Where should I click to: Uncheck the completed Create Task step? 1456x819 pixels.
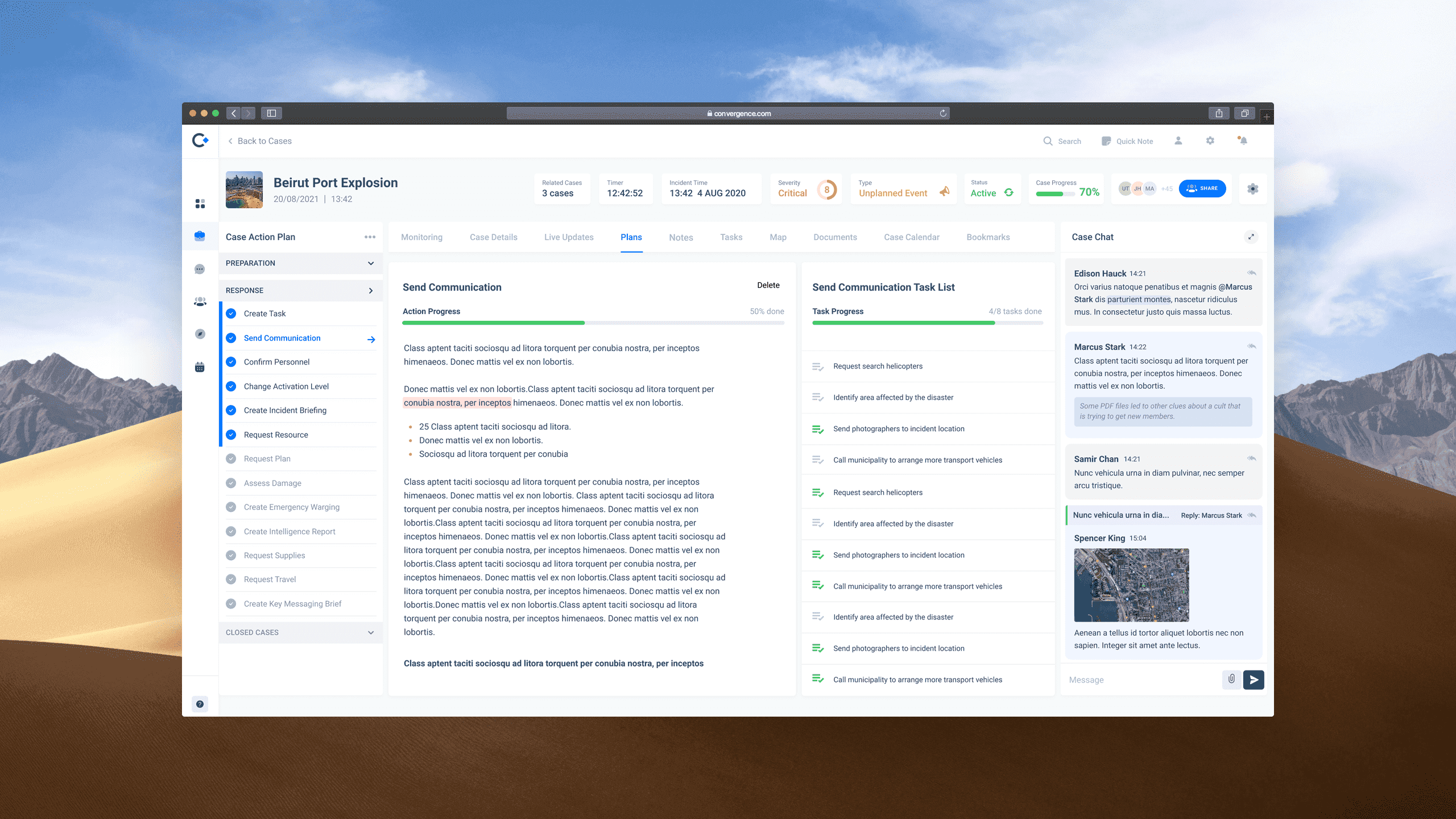(231, 313)
